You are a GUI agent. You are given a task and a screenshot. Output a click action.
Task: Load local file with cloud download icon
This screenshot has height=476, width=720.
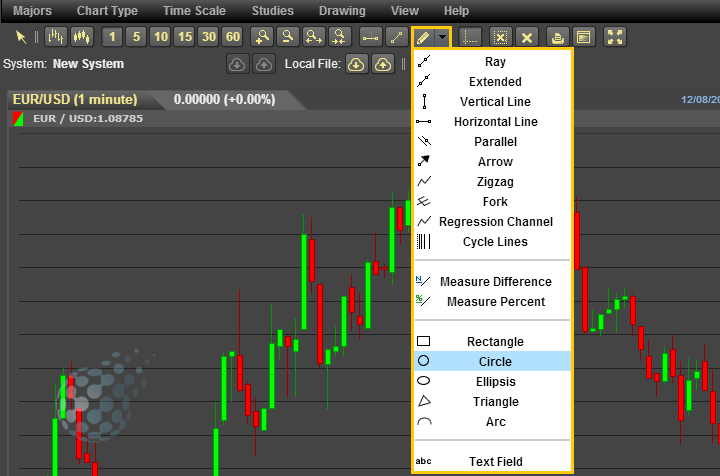(356, 64)
